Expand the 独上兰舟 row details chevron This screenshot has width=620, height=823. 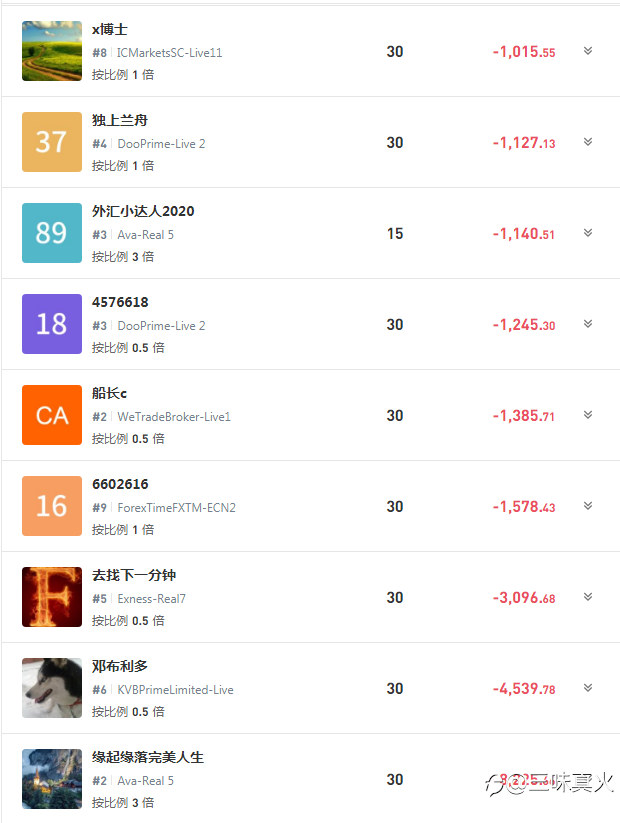[x=588, y=142]
